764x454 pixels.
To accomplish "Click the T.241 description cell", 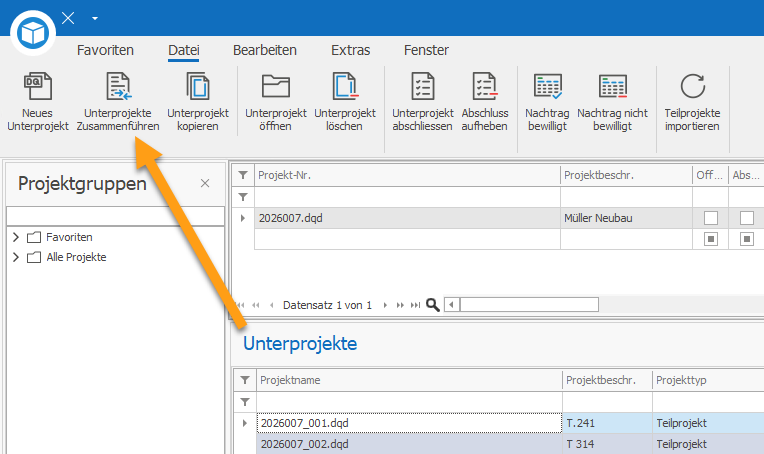I will coord(607,423).
